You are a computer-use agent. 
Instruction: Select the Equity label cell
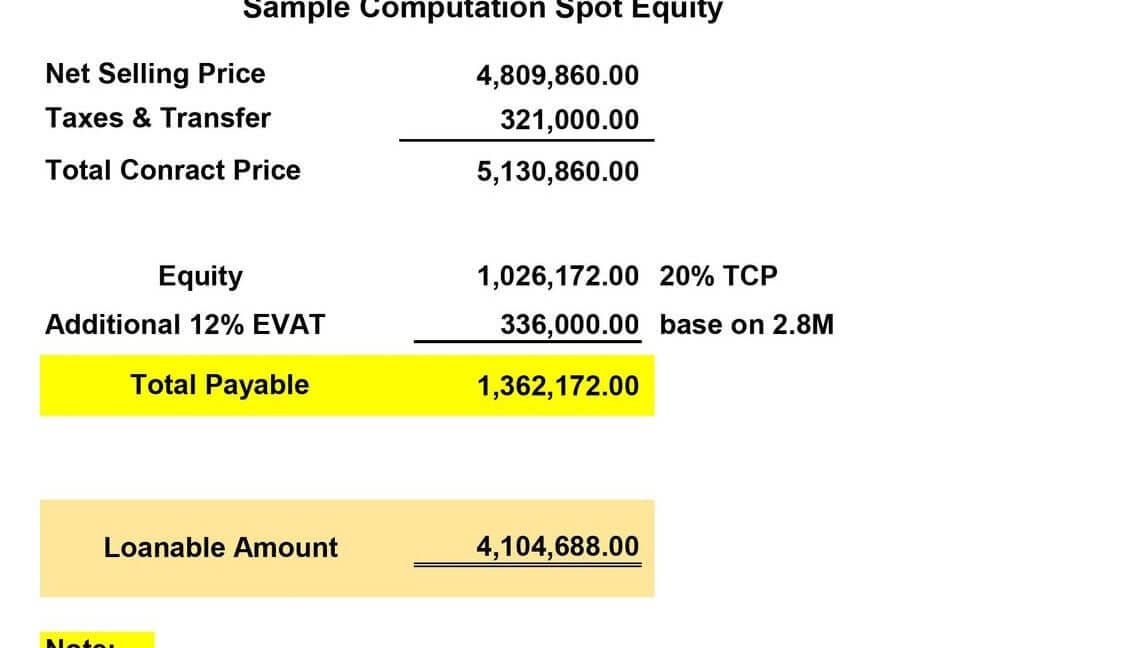coord(200,276)
